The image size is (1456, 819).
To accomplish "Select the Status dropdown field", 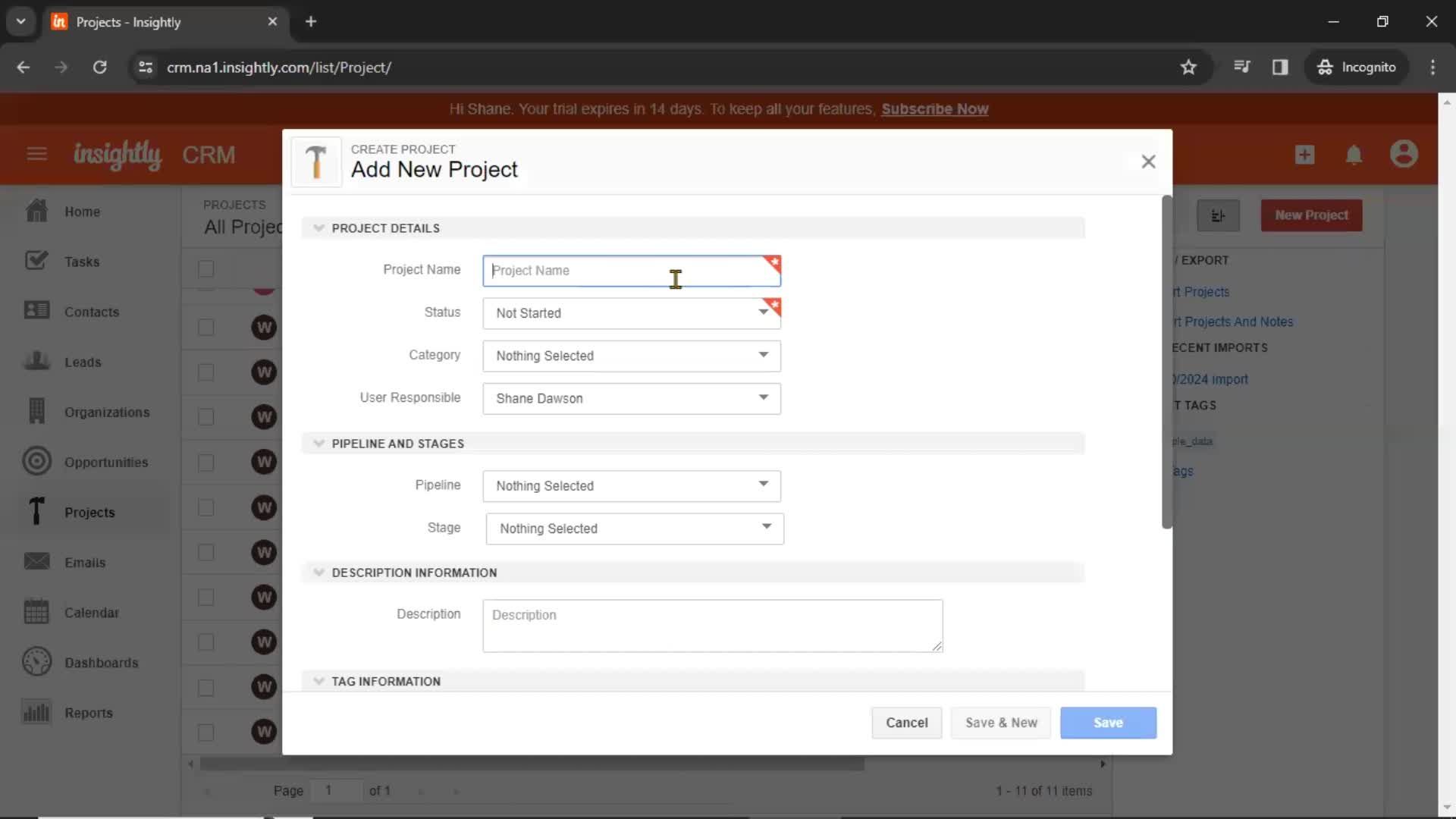I will click(632, 312).
